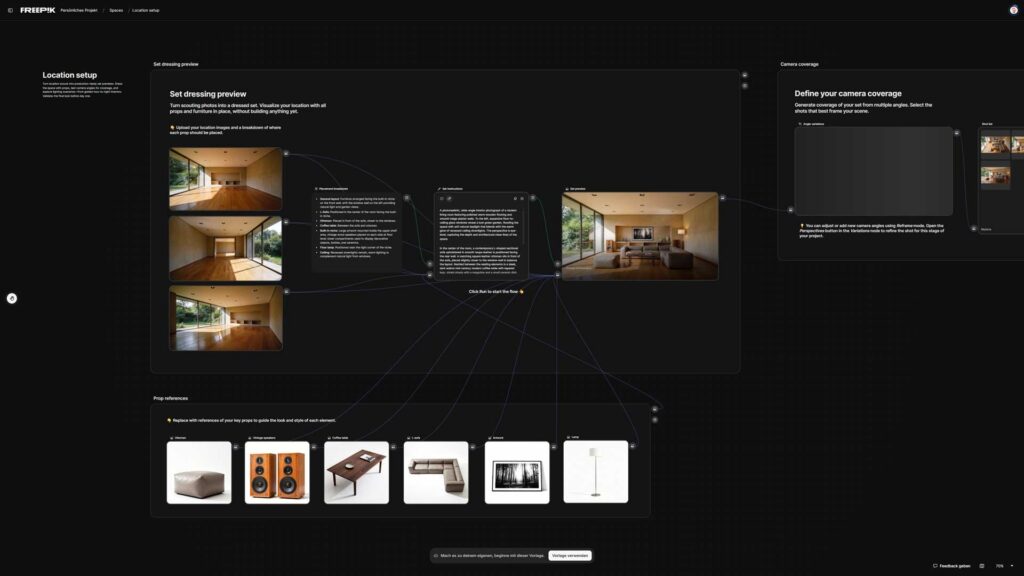Open the first Shot list thumbnail
1024x576 pixels.
tap(995, 144)
